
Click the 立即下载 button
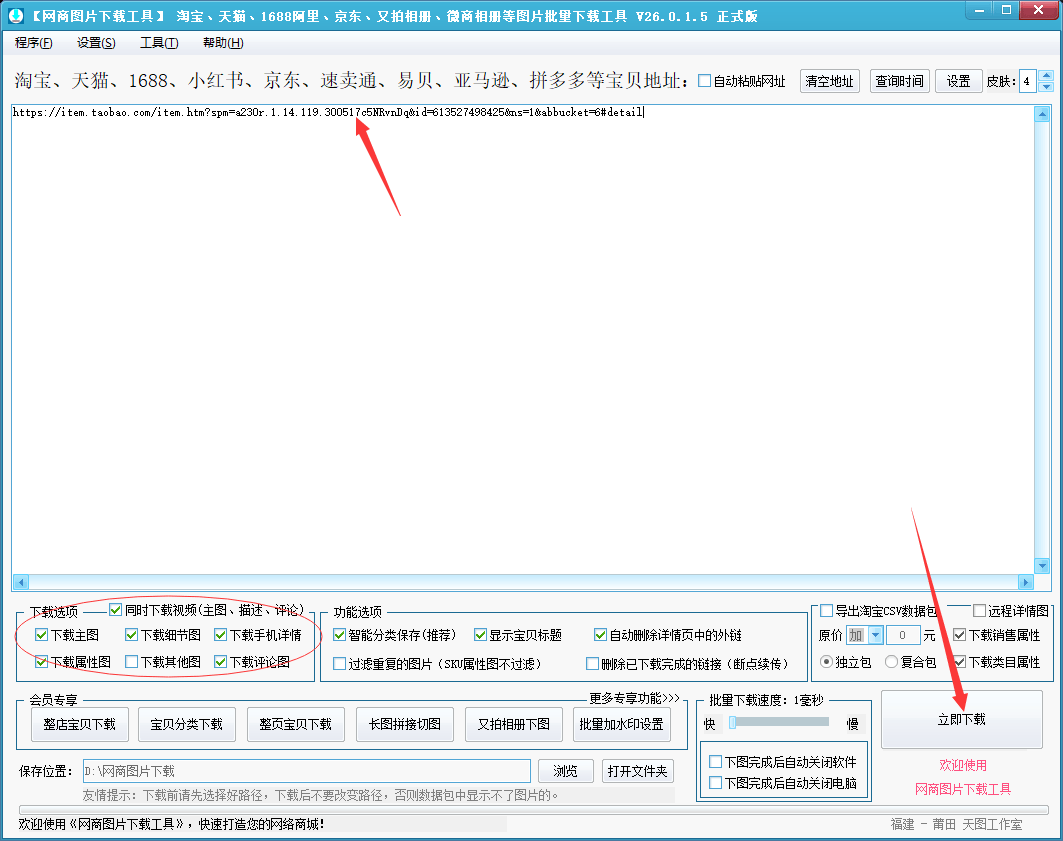[961, 720]
